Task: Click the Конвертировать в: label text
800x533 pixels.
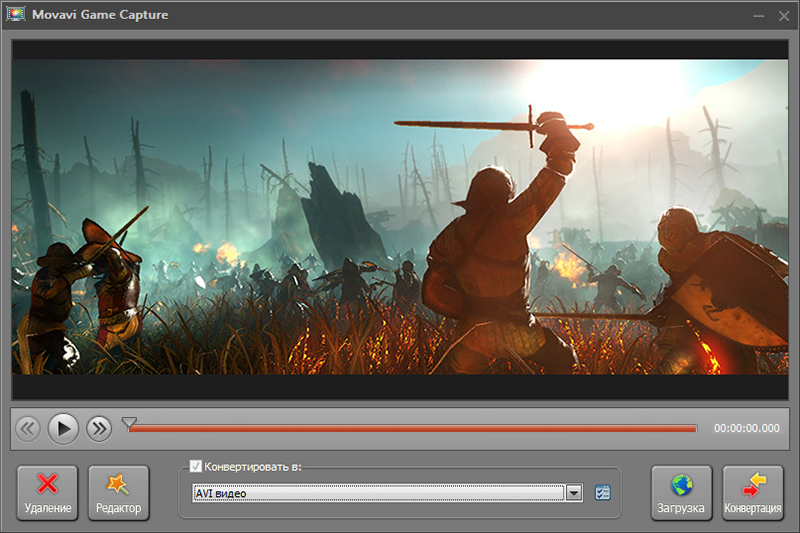Action: tap(252, 466)
